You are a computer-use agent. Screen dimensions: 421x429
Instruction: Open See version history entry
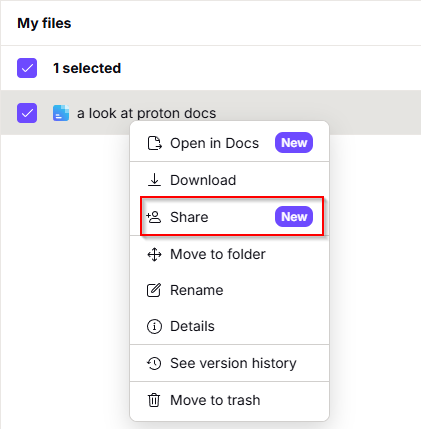pyautogui.click(x=229, y=363)
